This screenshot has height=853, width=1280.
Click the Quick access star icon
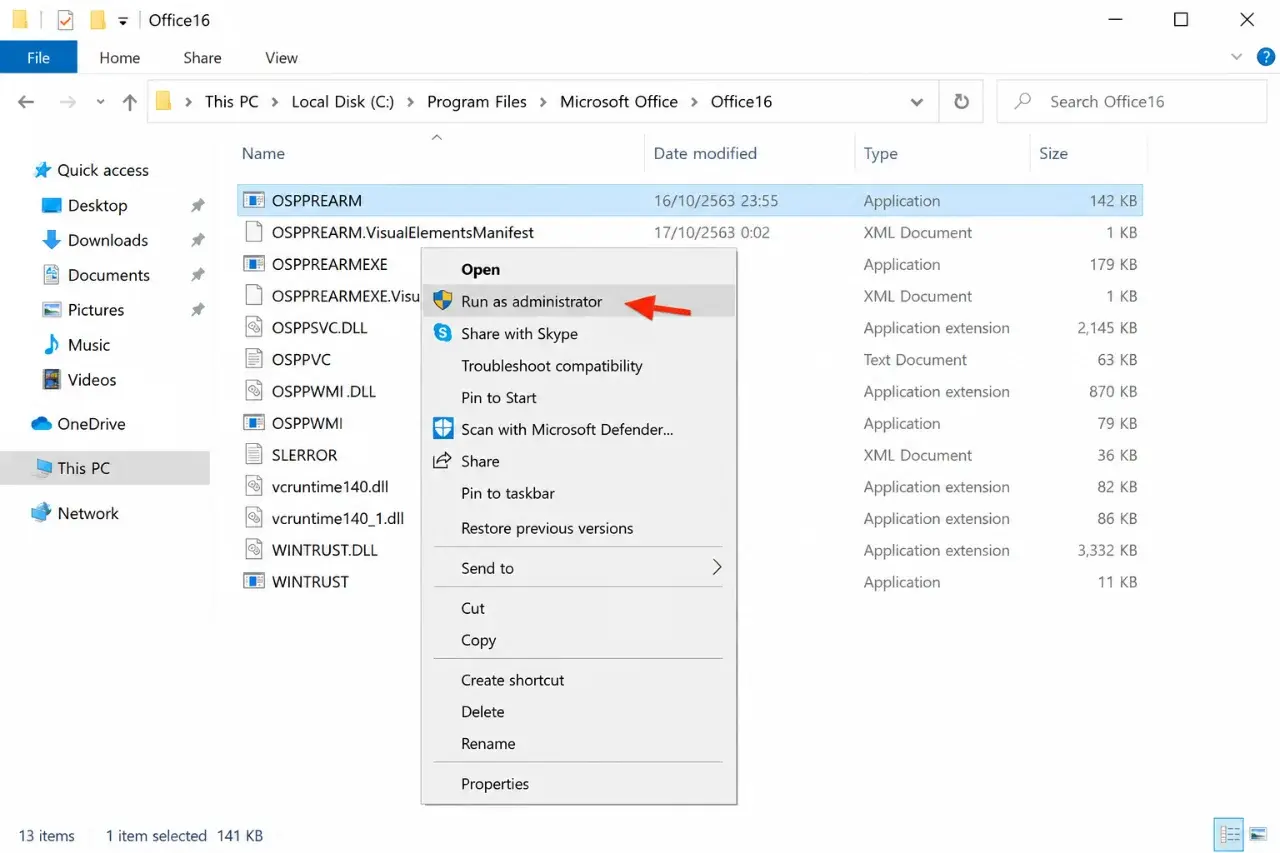(x=42, y=170)
